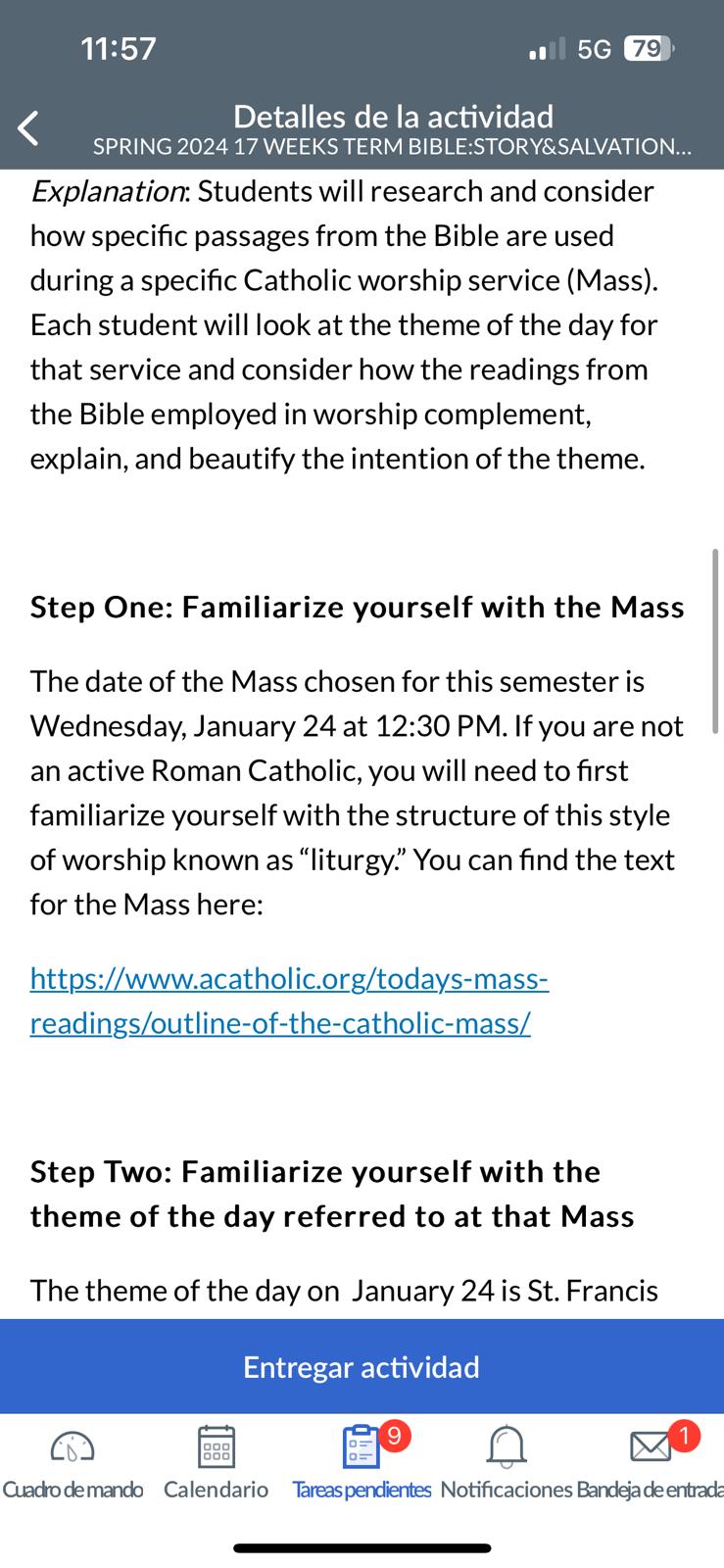Select the Calendario calendar icon
The height and width of the screenshot is (1568, 724).
(216, 1446)
